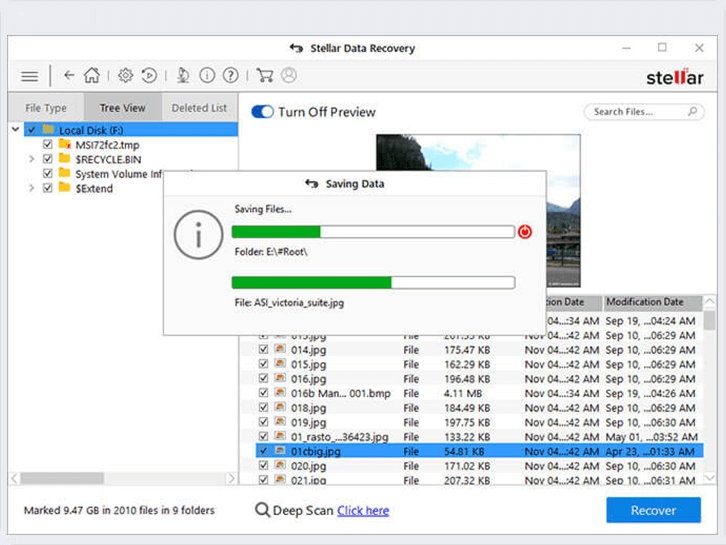The height and width of the screenshot is (545, 726).
Task: Uncheck the Local Disk (F:) checkbox
Action: 31,130
